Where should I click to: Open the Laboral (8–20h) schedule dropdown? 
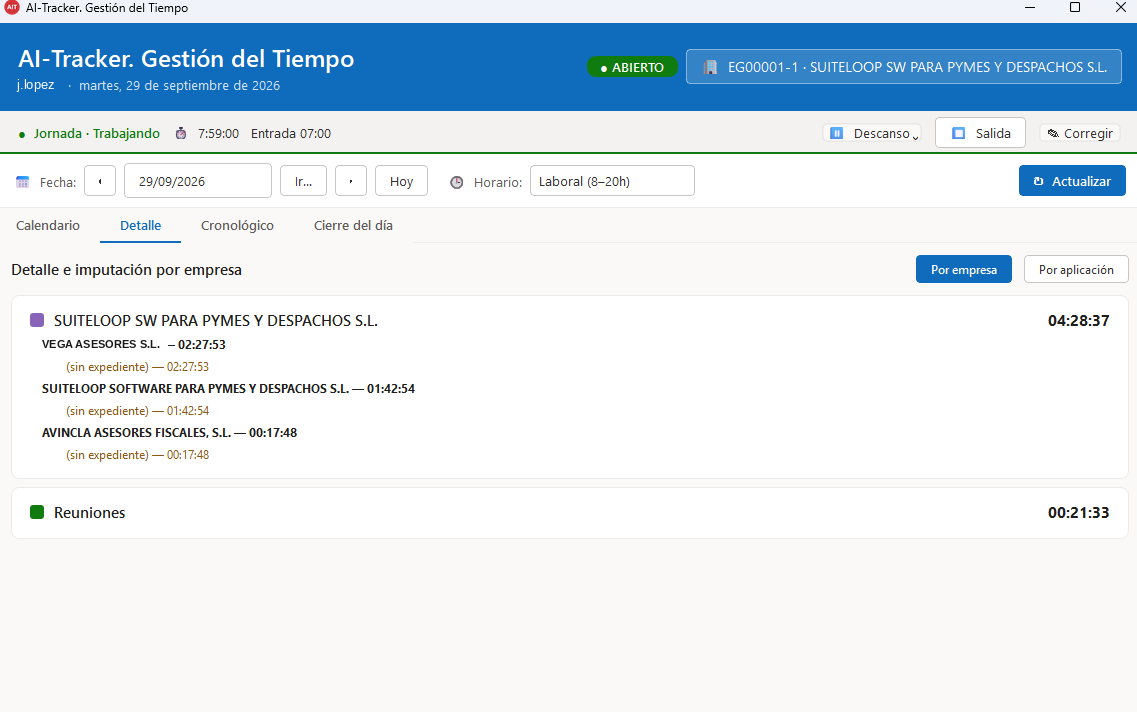click(612, 181)
